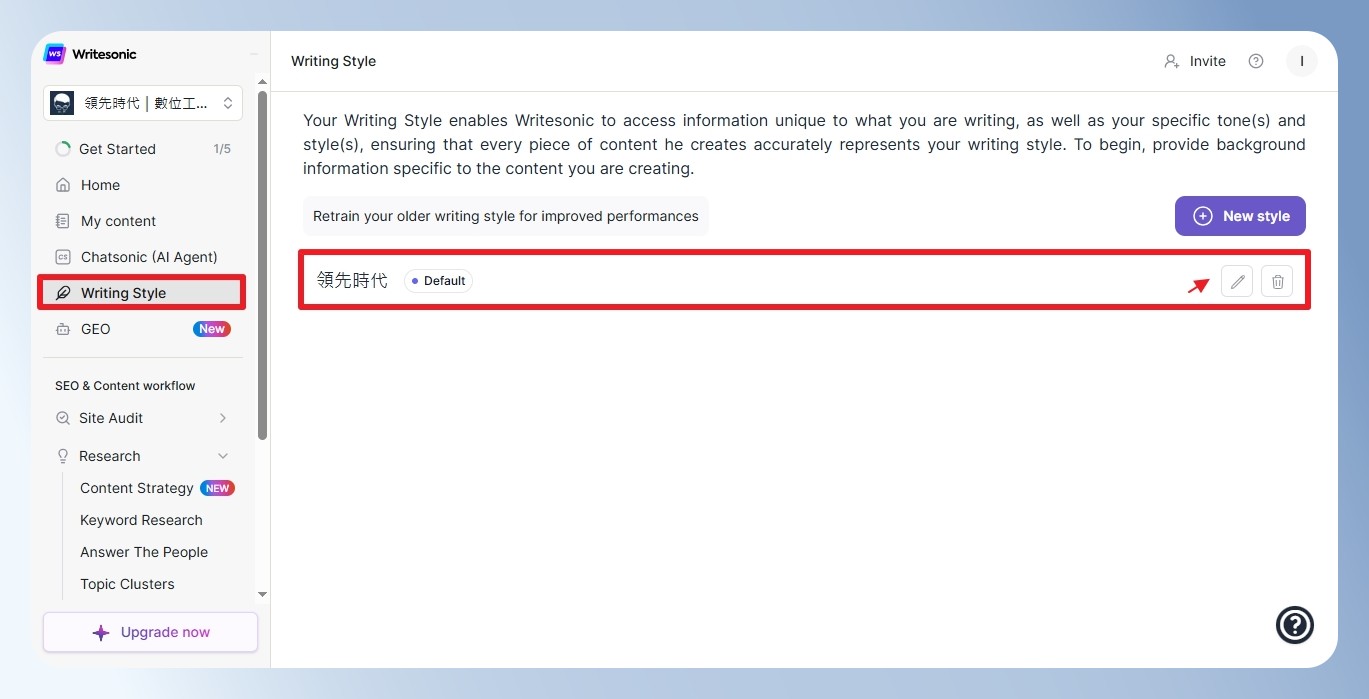Click sidebar scrollbar down arrow
The height and width of the screenshot is (699, 1369).
coord(262,594)
